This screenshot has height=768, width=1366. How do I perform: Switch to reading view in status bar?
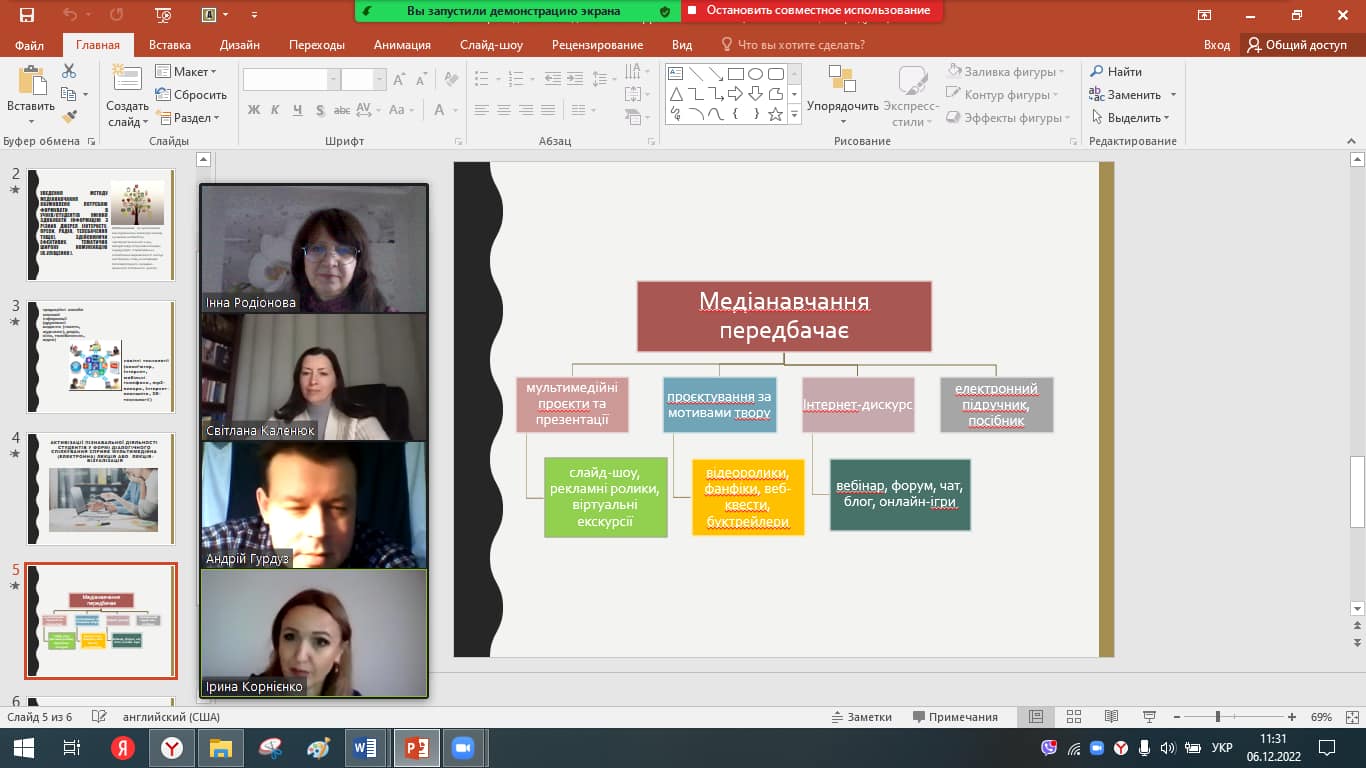pos(1111,717)
